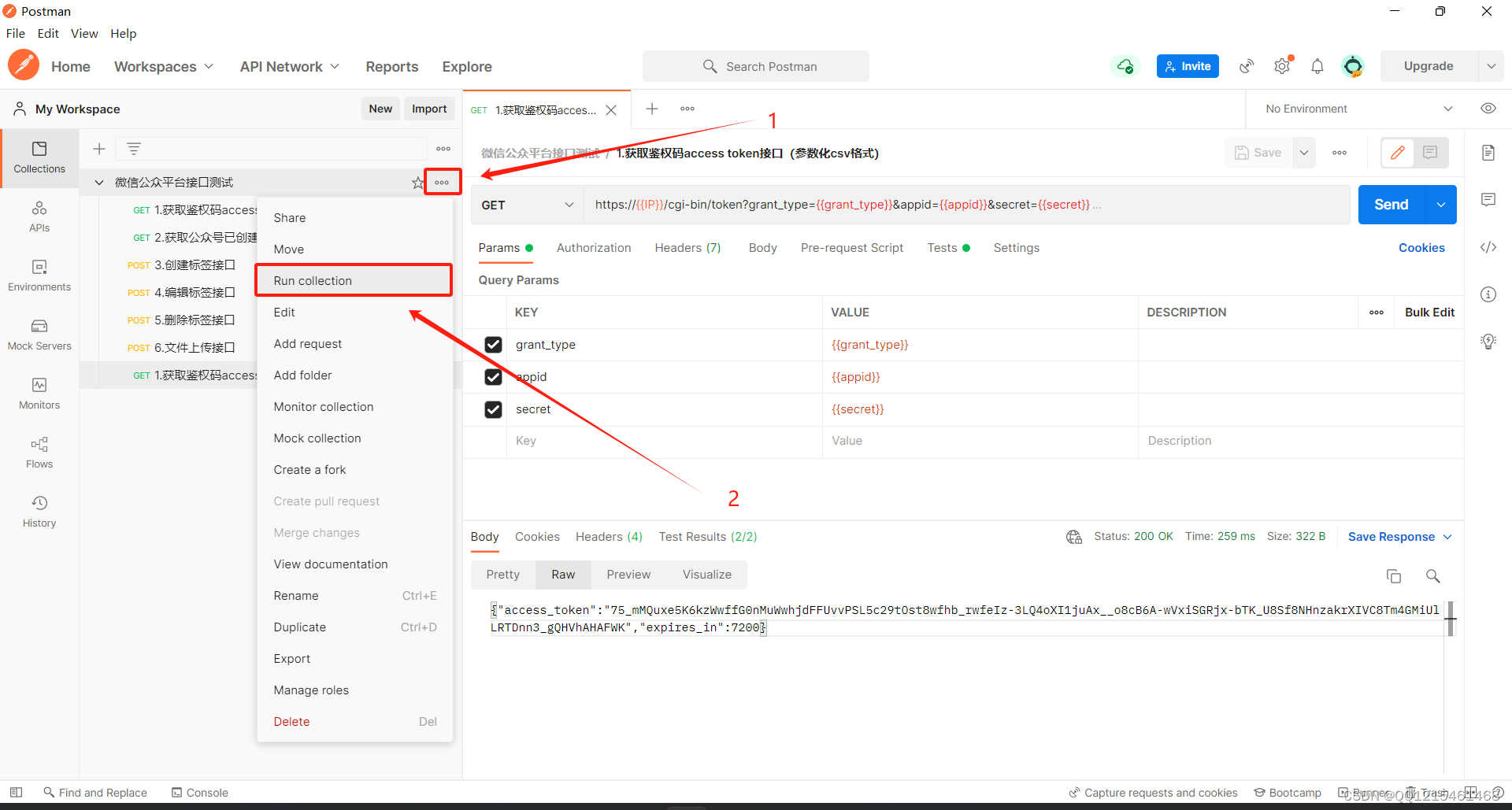Viewport: 1512px width, 810px height.
Task: Select the Pretty response view
Action: tap(503, 575)
